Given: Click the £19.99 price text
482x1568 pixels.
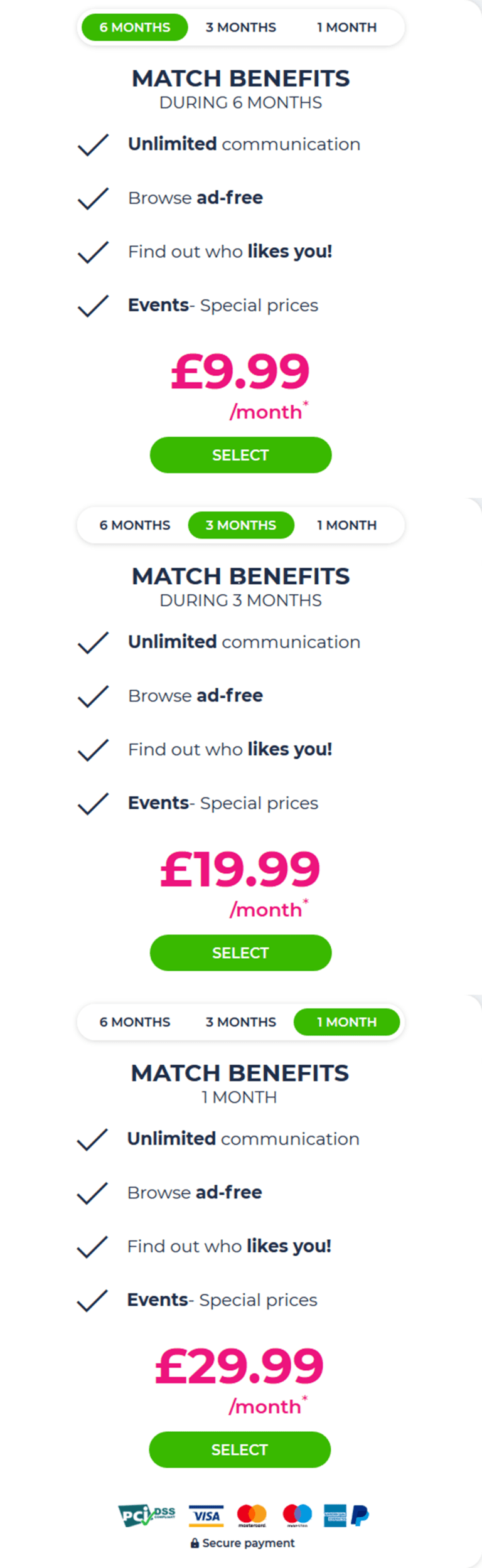Looking at the screenshot, I should 240,870.
